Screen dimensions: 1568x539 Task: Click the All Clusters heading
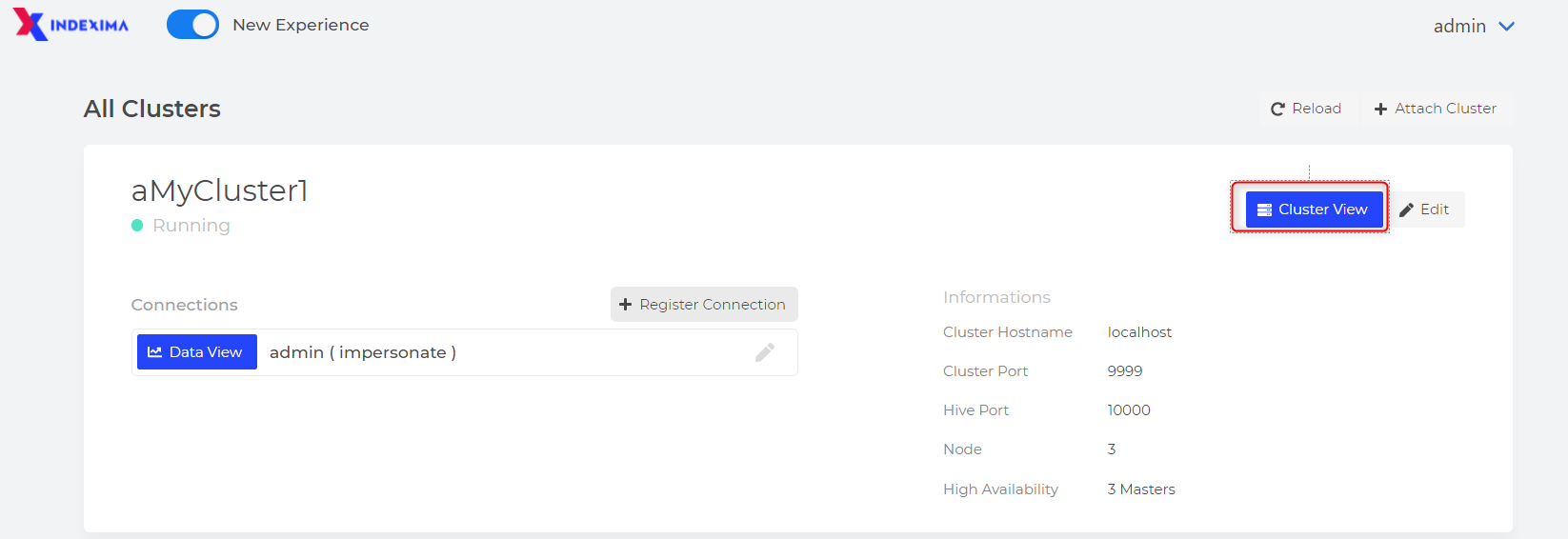152,109
